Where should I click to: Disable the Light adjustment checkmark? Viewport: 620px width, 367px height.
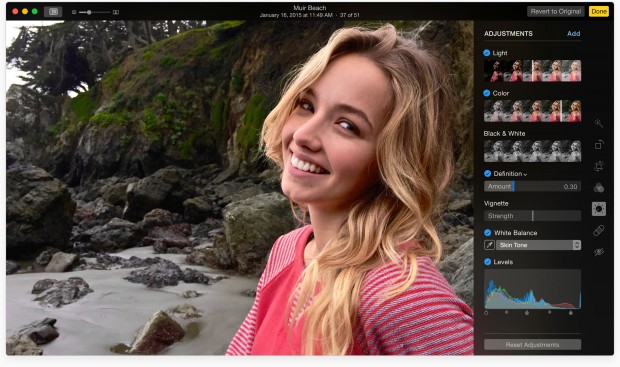[487, 53]
